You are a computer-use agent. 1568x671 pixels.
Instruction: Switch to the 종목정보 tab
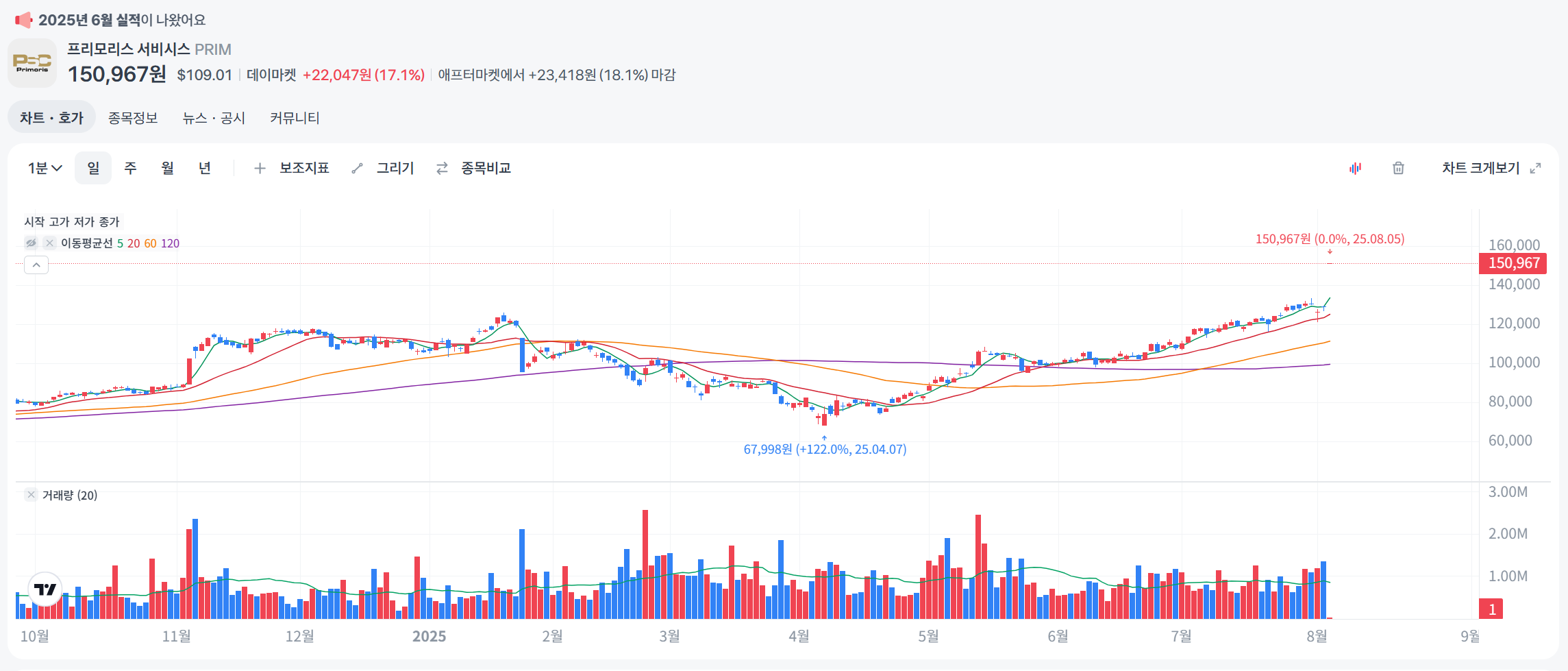[133, 118]
